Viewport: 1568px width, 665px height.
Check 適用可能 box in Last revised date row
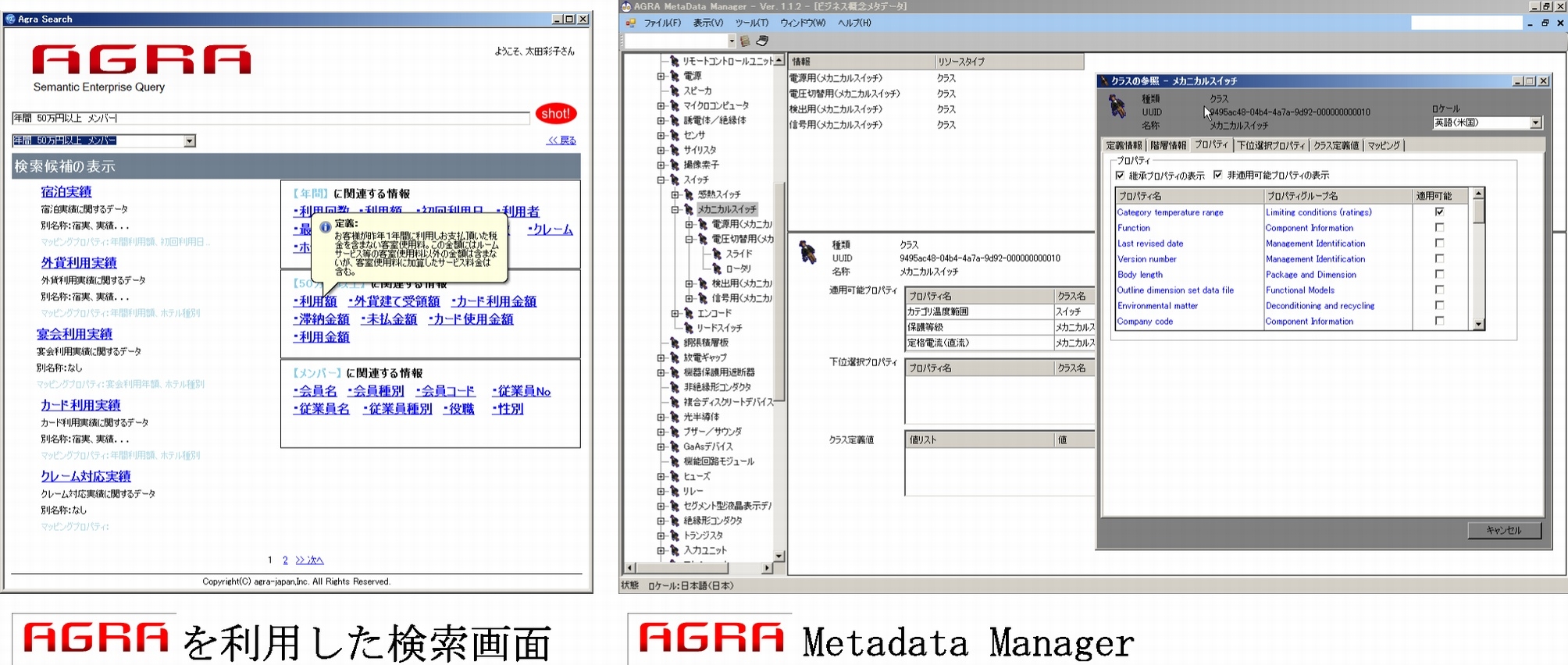pos(1439,243)
